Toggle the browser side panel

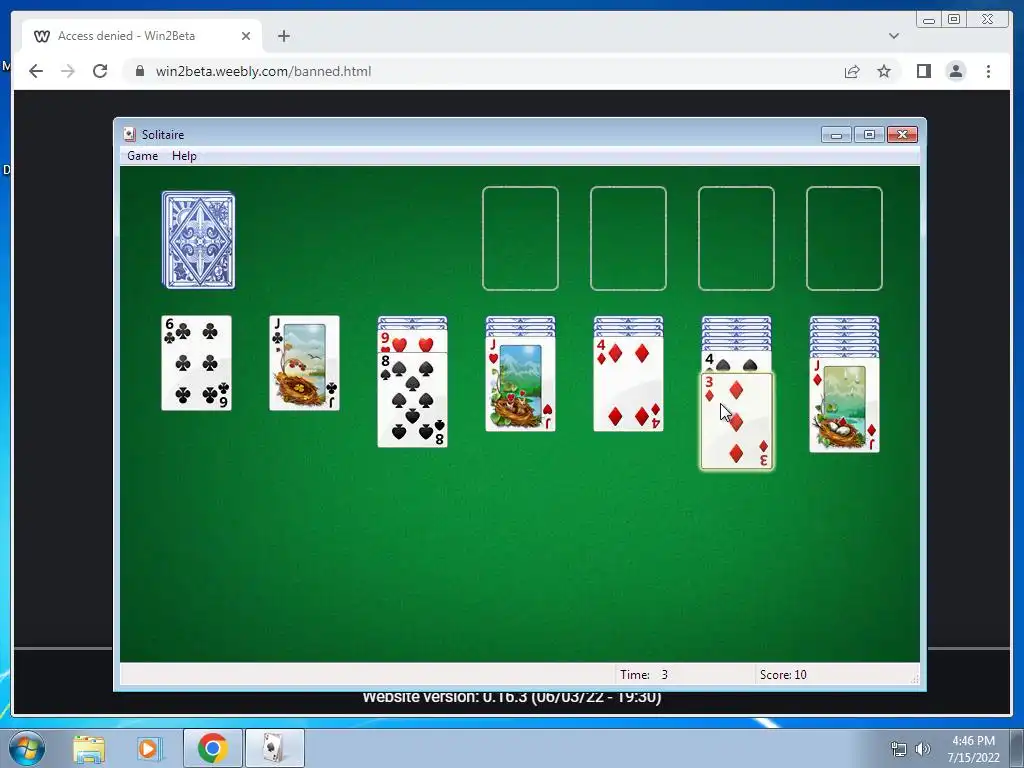[x=923, y=71]
